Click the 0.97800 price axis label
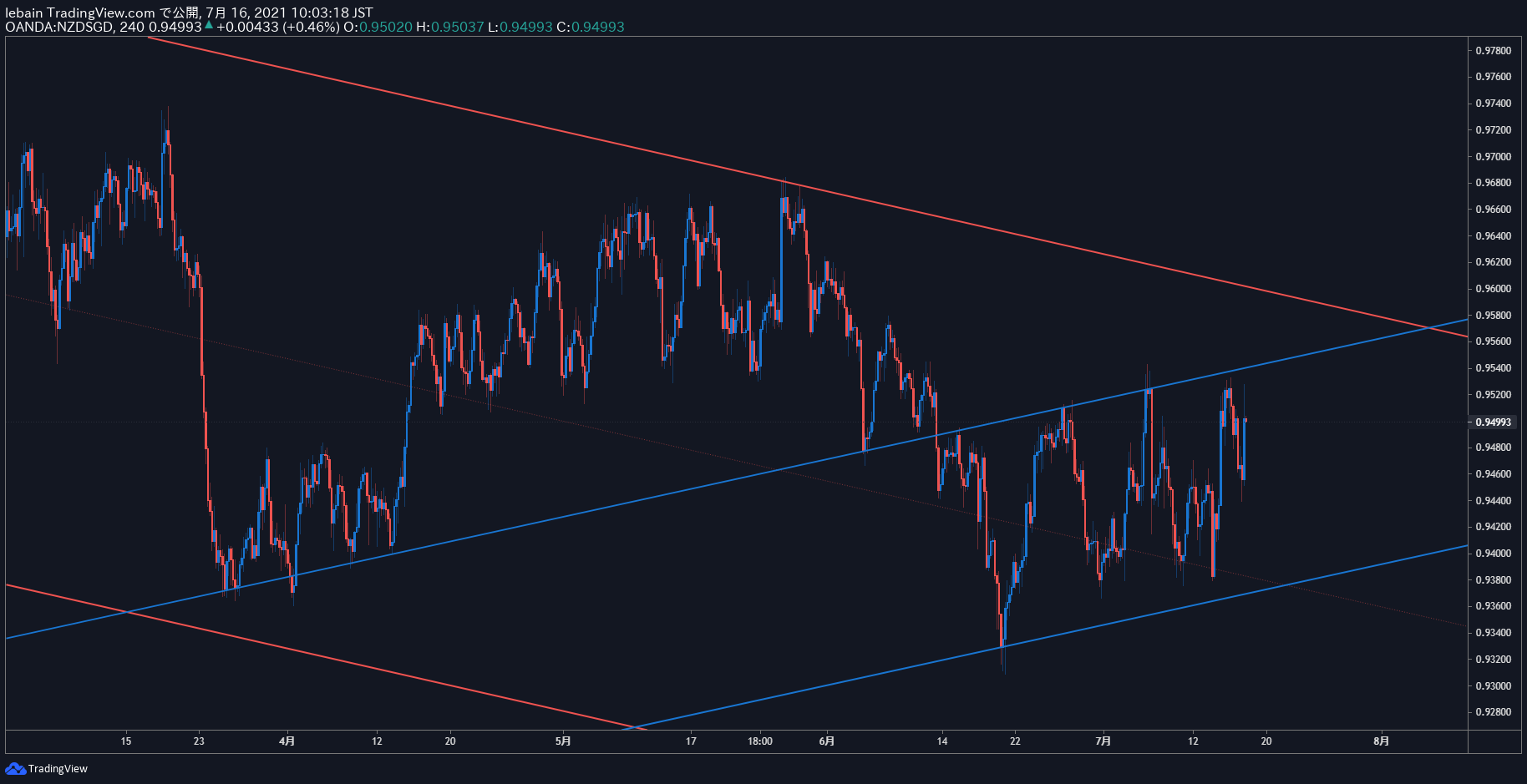Image resolution: width=1527 pixels, height=784 pixels. 1493,51
